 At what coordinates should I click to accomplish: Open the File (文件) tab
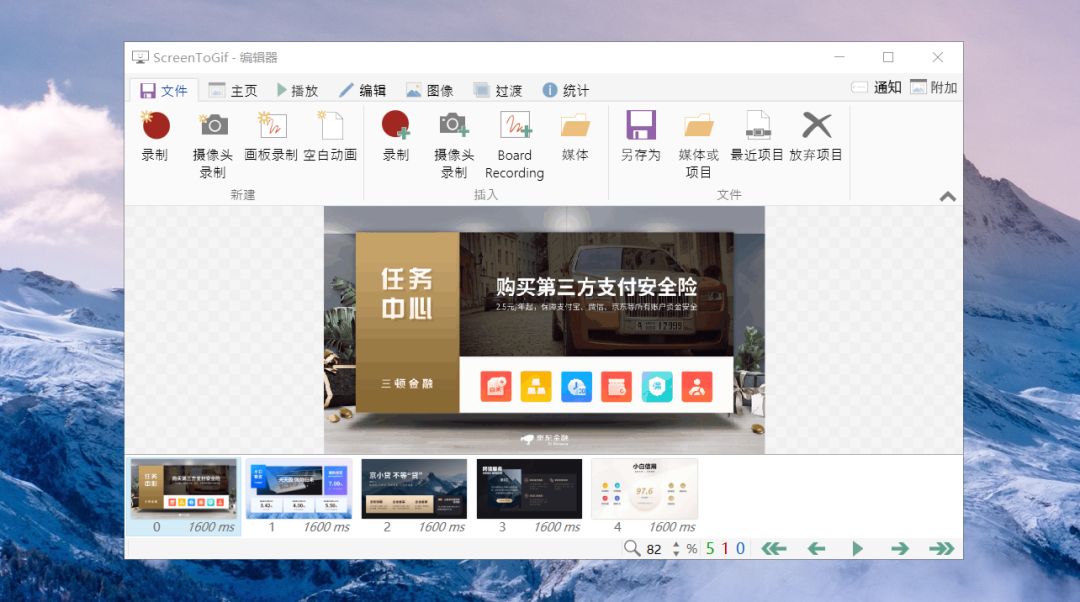[164, 90]
